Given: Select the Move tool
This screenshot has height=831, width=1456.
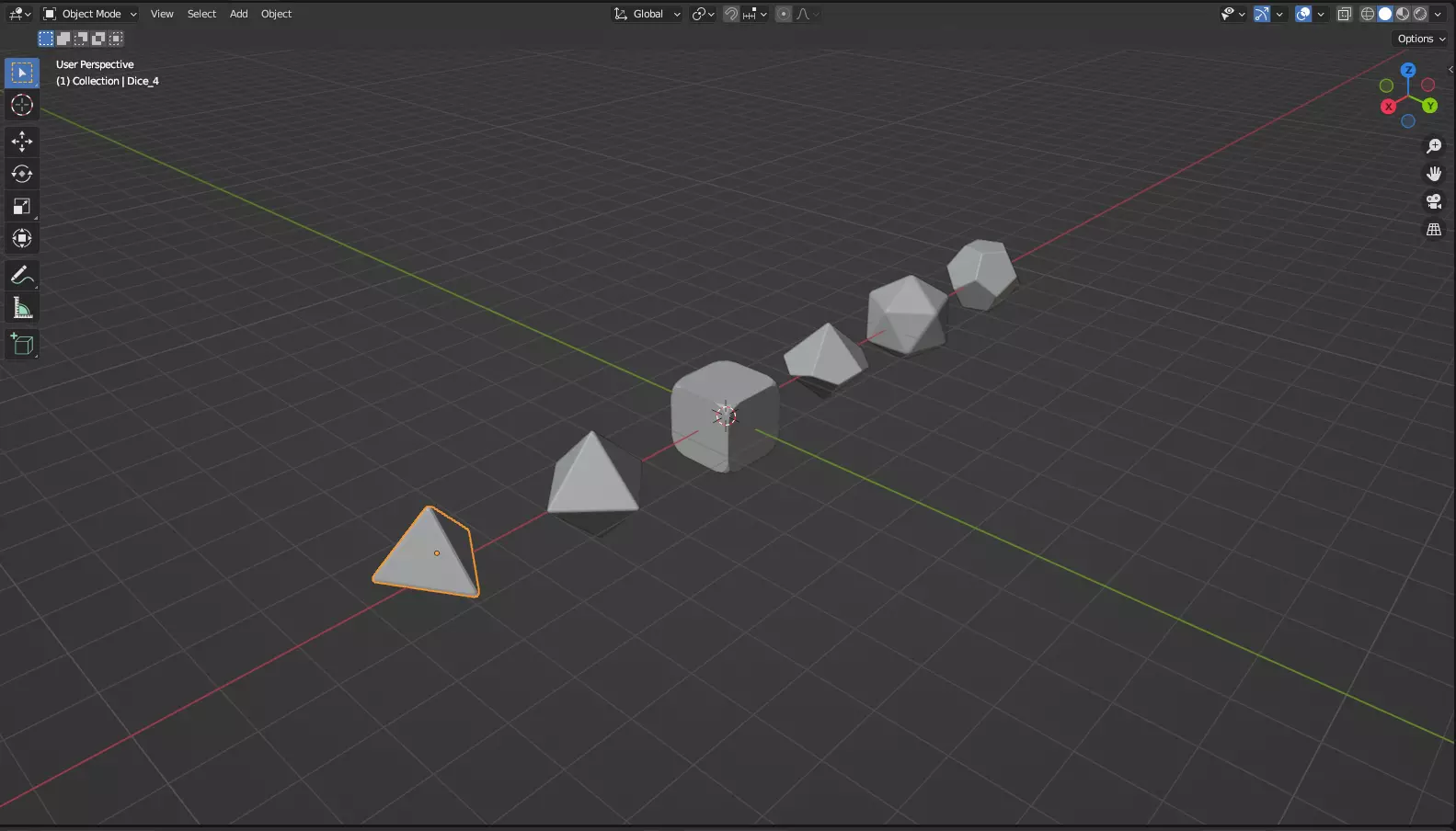Looking at the screenshot, I should coord(22,141).
